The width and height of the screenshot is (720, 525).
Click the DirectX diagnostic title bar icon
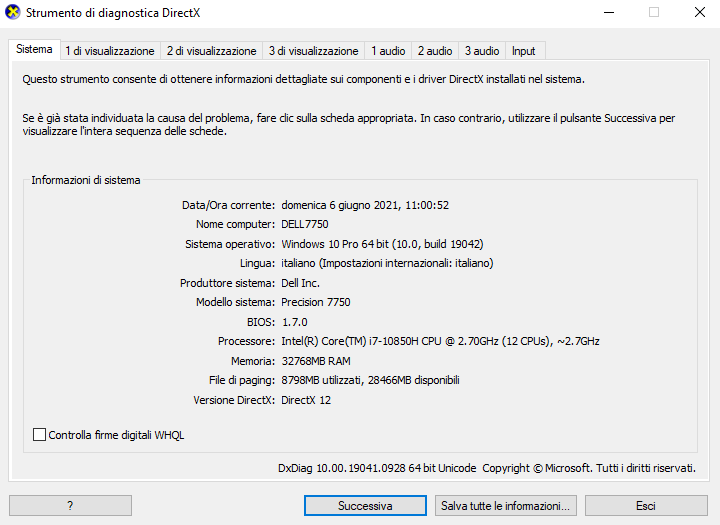(12, 12)
